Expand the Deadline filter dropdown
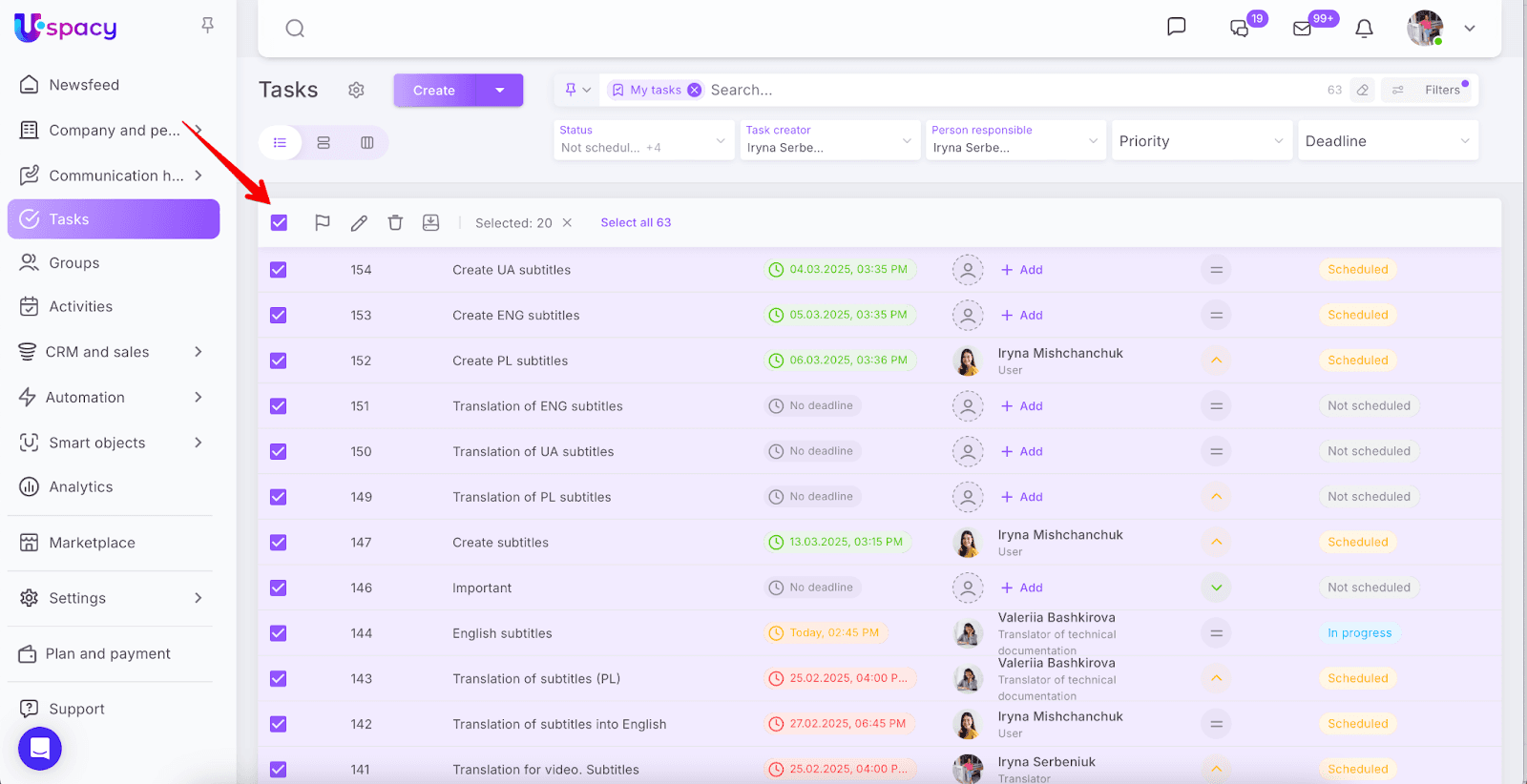This screenshot has height=784, width=1527. coord(1387,141)
